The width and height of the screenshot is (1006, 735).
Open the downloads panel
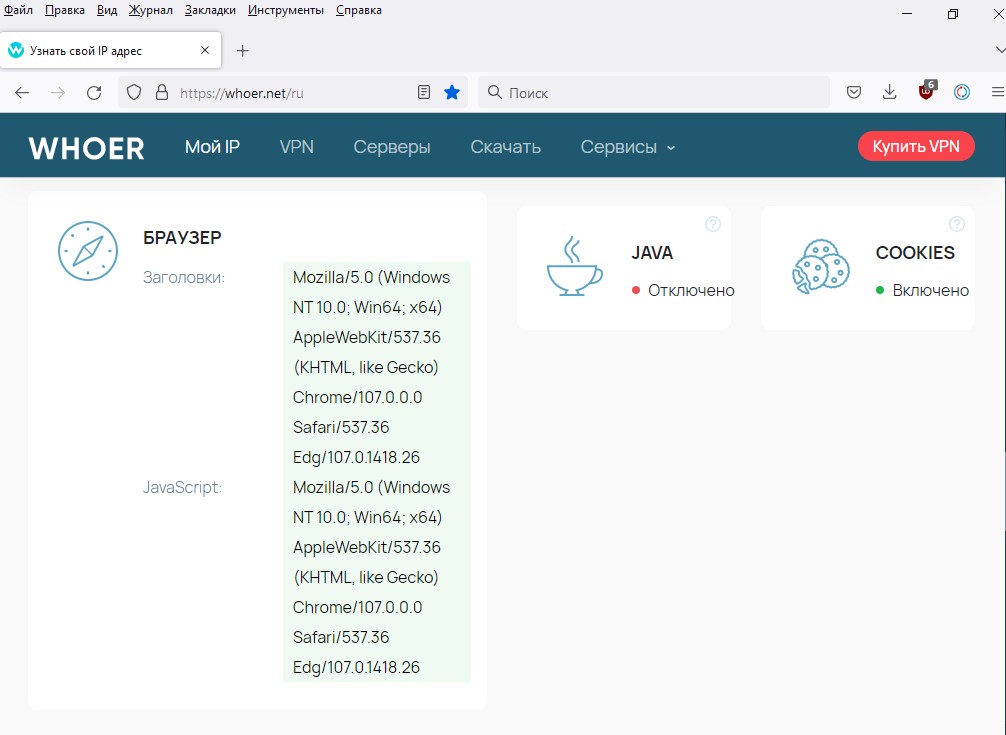click(x=889, y=93)
